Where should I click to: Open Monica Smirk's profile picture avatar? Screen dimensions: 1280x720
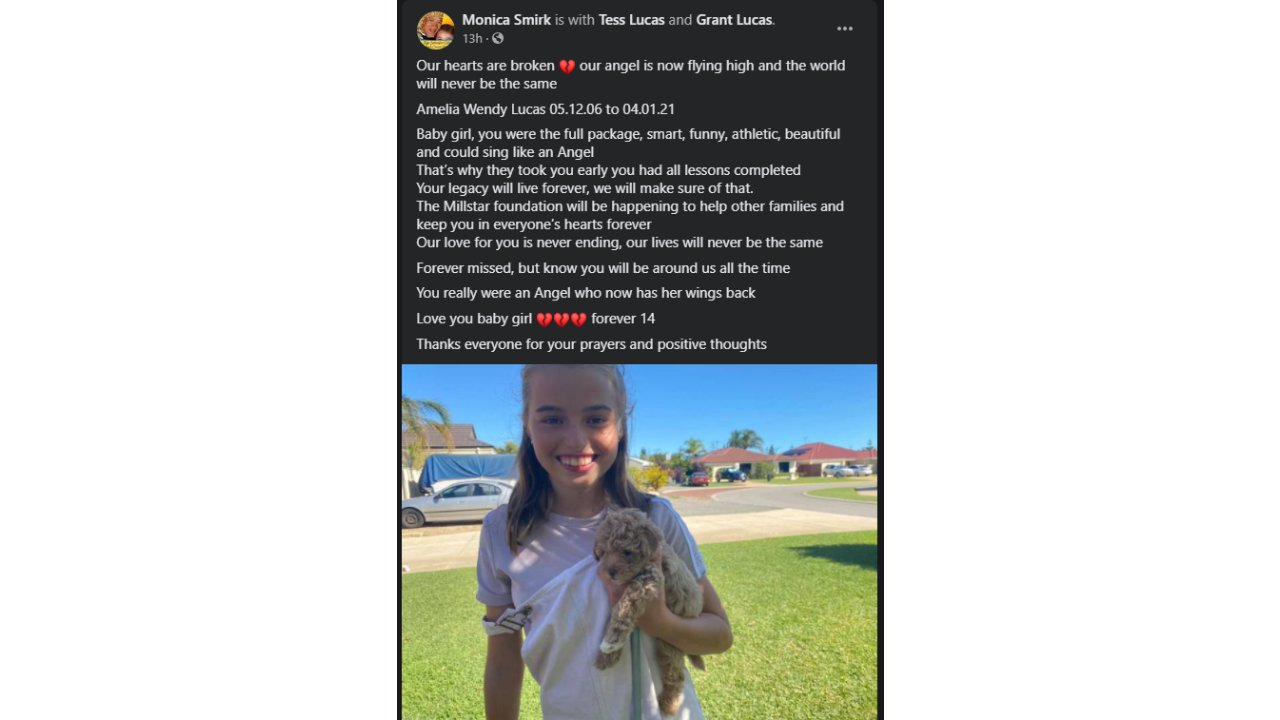[435, 30]
